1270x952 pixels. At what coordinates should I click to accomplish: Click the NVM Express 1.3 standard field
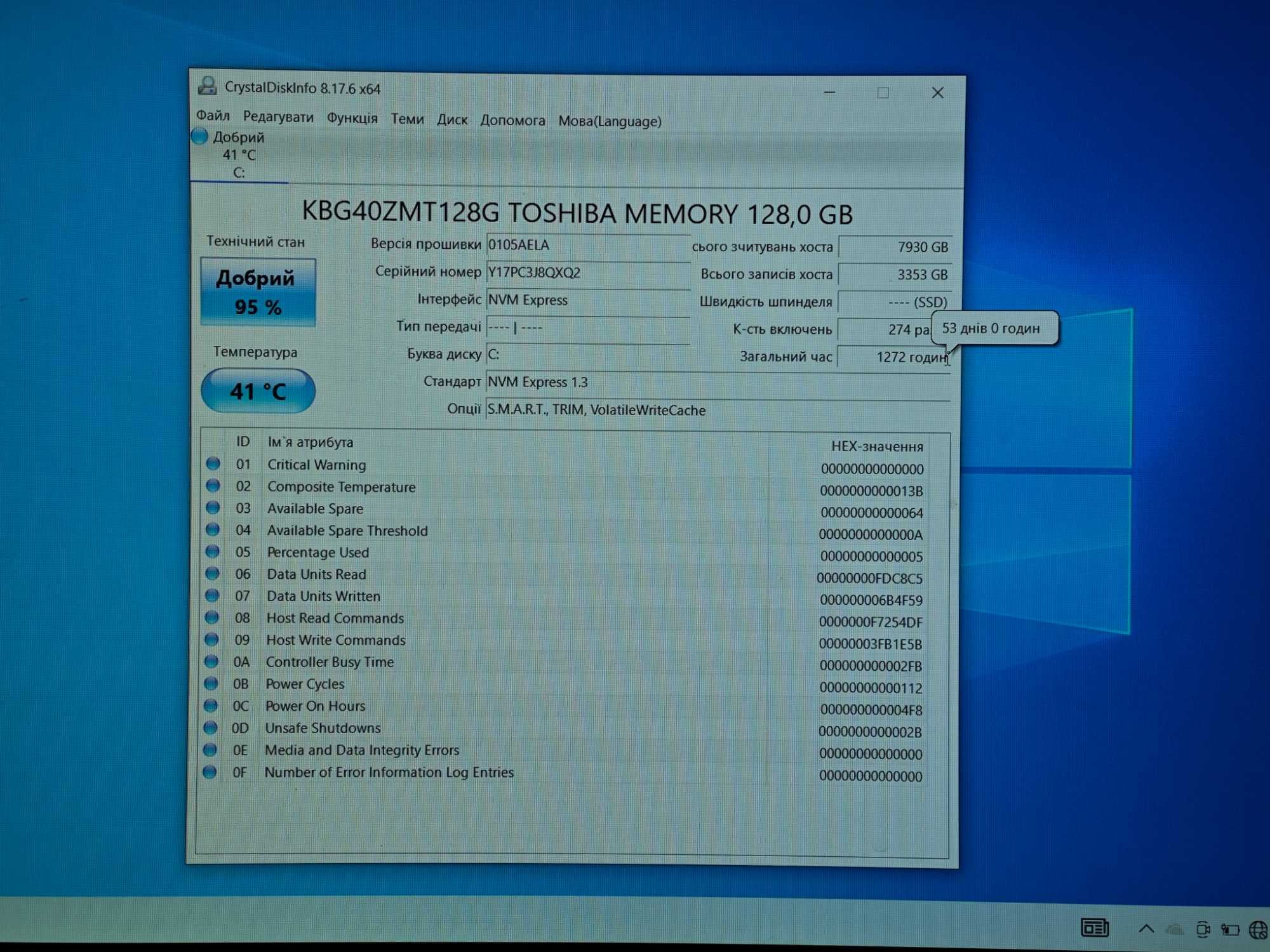(718, 383)
